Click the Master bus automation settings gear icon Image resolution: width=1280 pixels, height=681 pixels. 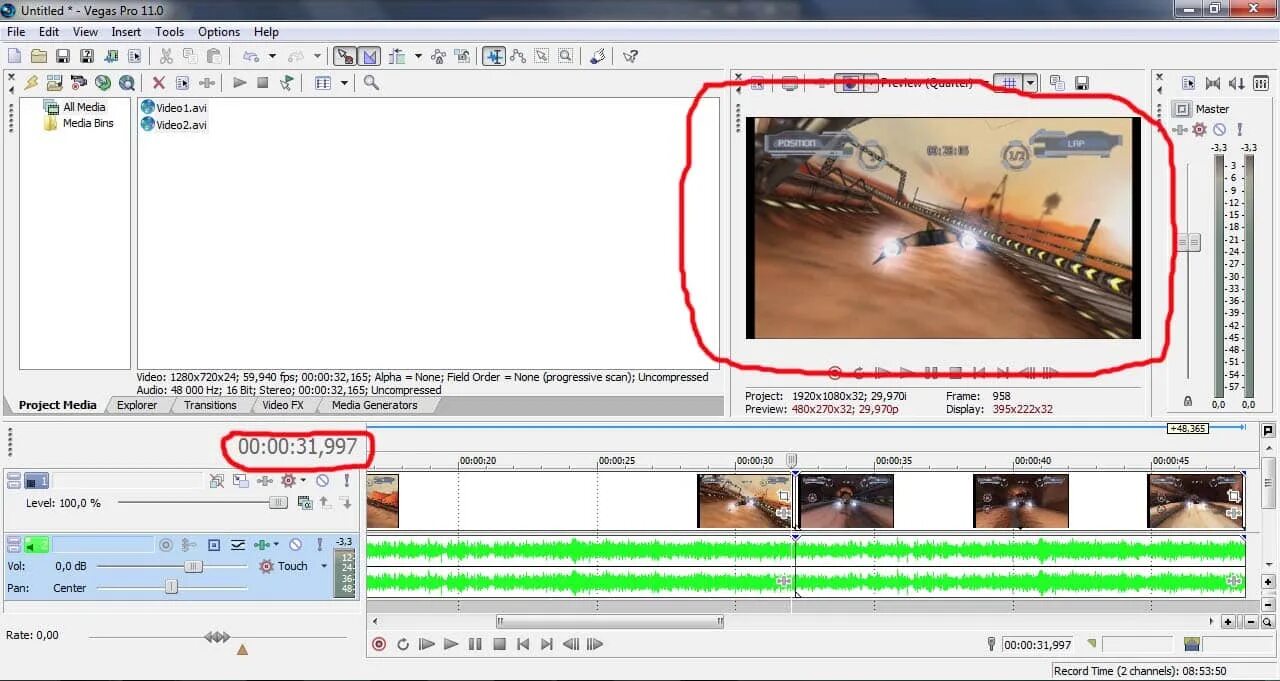(1199, 130)
